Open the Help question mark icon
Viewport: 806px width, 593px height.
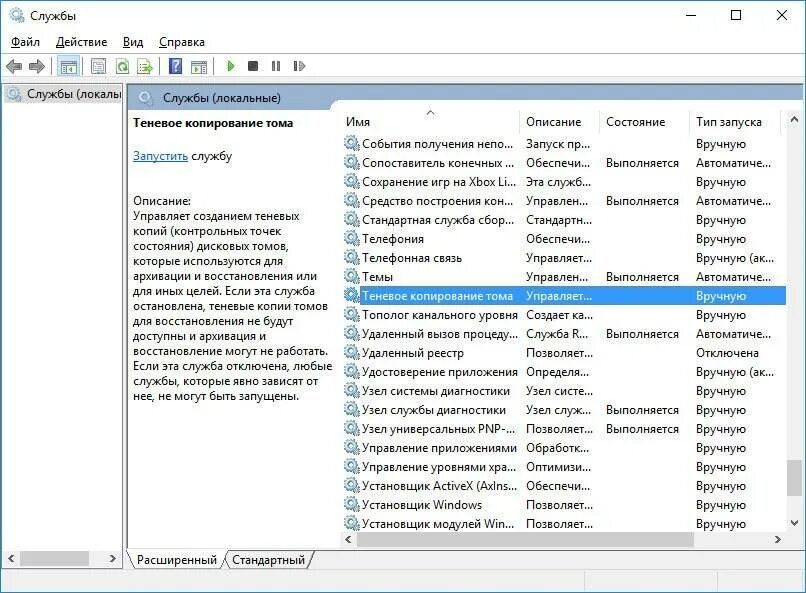(x=175, y=66)
